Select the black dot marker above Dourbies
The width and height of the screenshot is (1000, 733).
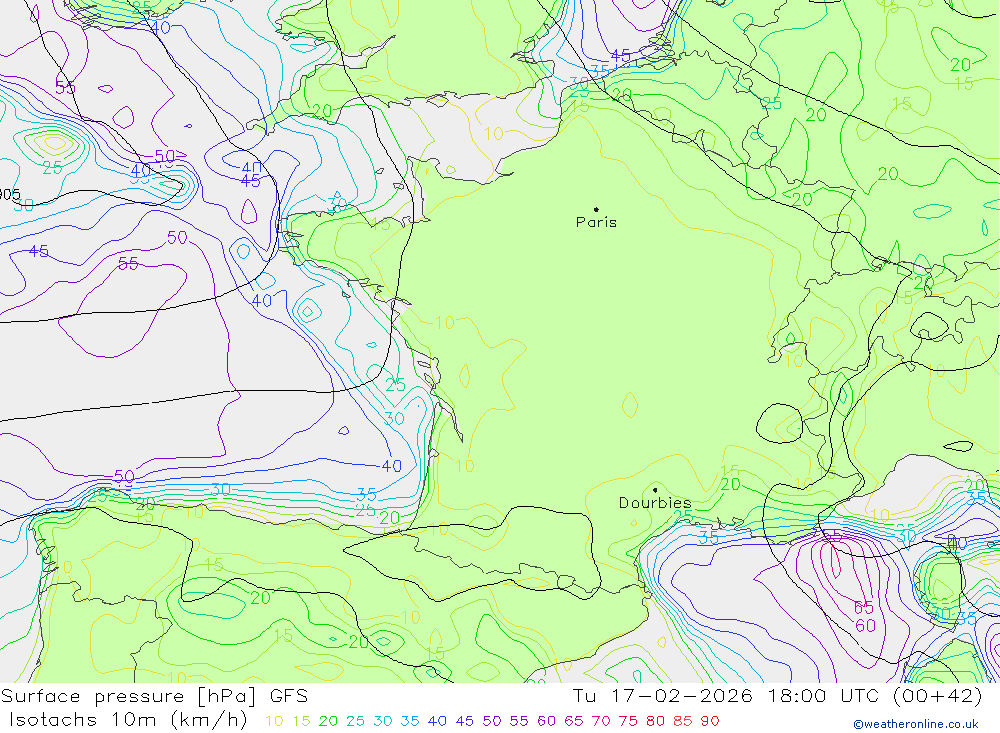coord(655,490)
